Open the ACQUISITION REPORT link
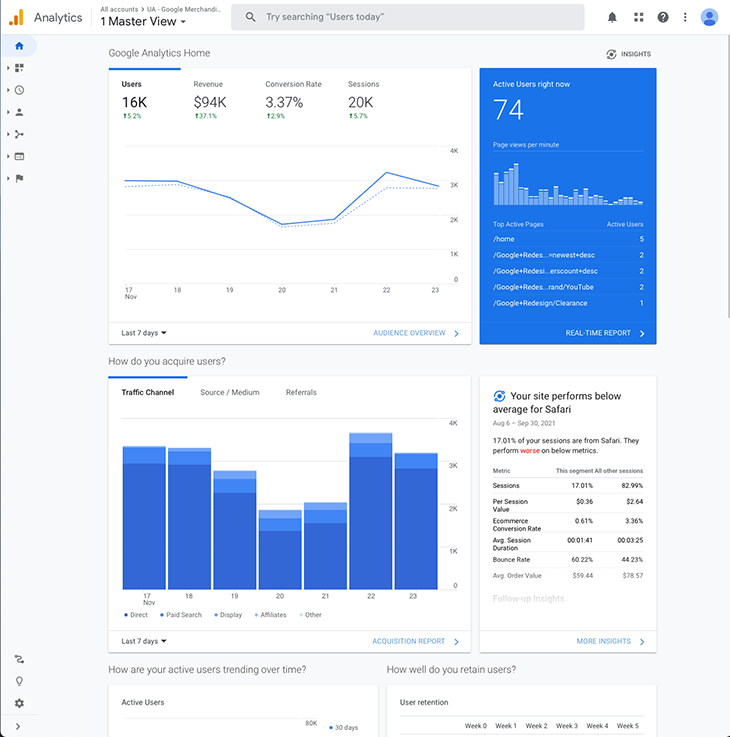Image resolution: width=730 pixels, height=737 pixels. click(416, 642)
